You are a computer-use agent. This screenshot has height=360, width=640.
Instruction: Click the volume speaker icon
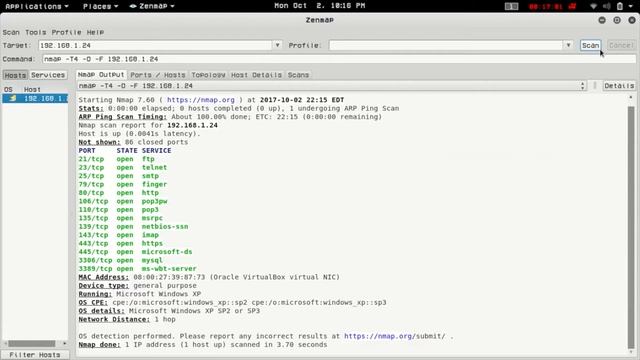pyautogui.click(x=607, y=6)
